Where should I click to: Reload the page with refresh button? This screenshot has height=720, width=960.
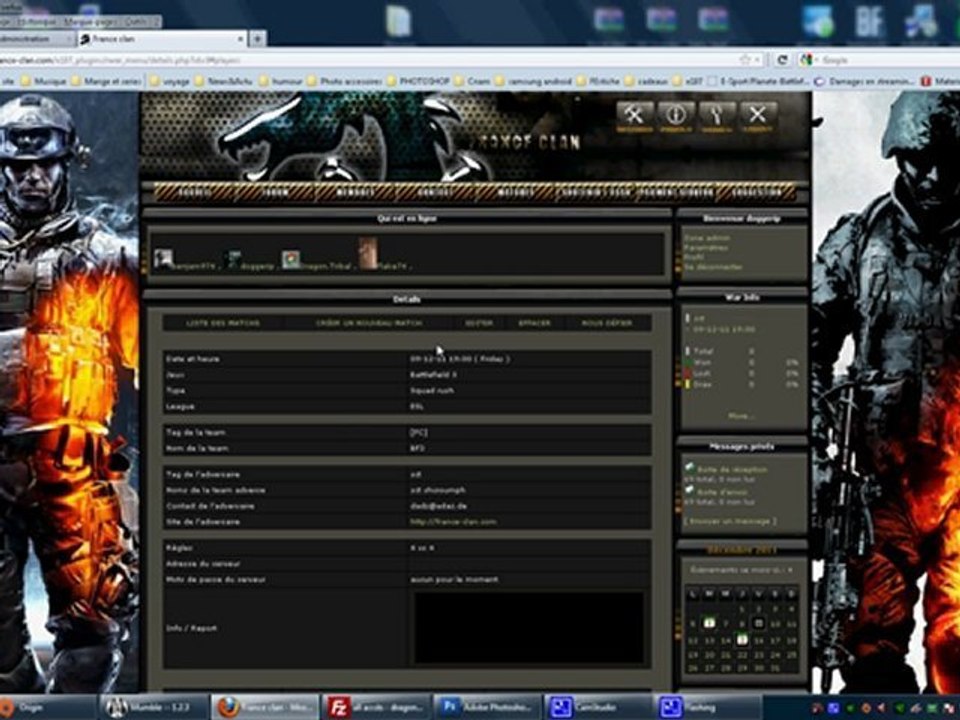[782, 60]
